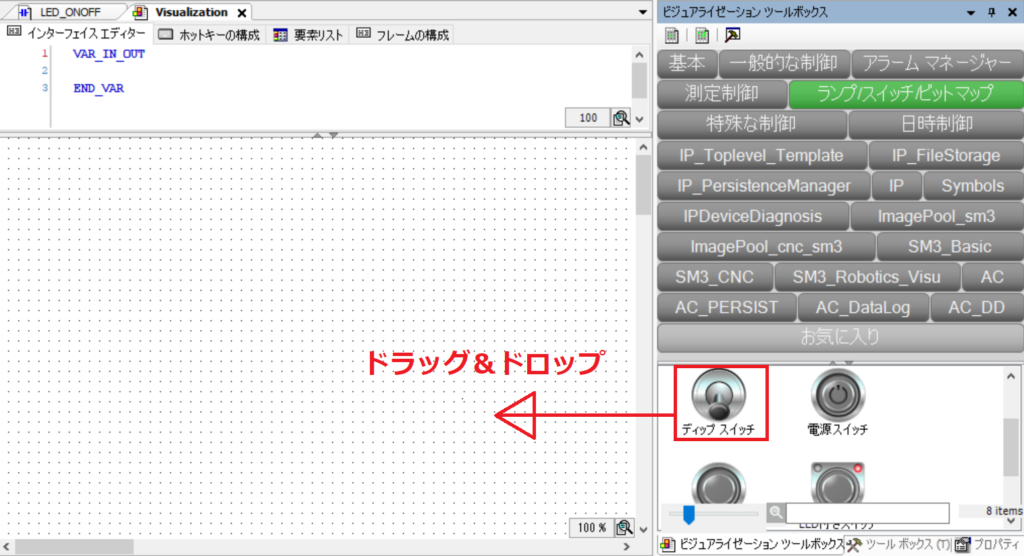Click the magnifier icon beside the 100 % zoom
Viewport: 1024px width, 556px height.
624,527
